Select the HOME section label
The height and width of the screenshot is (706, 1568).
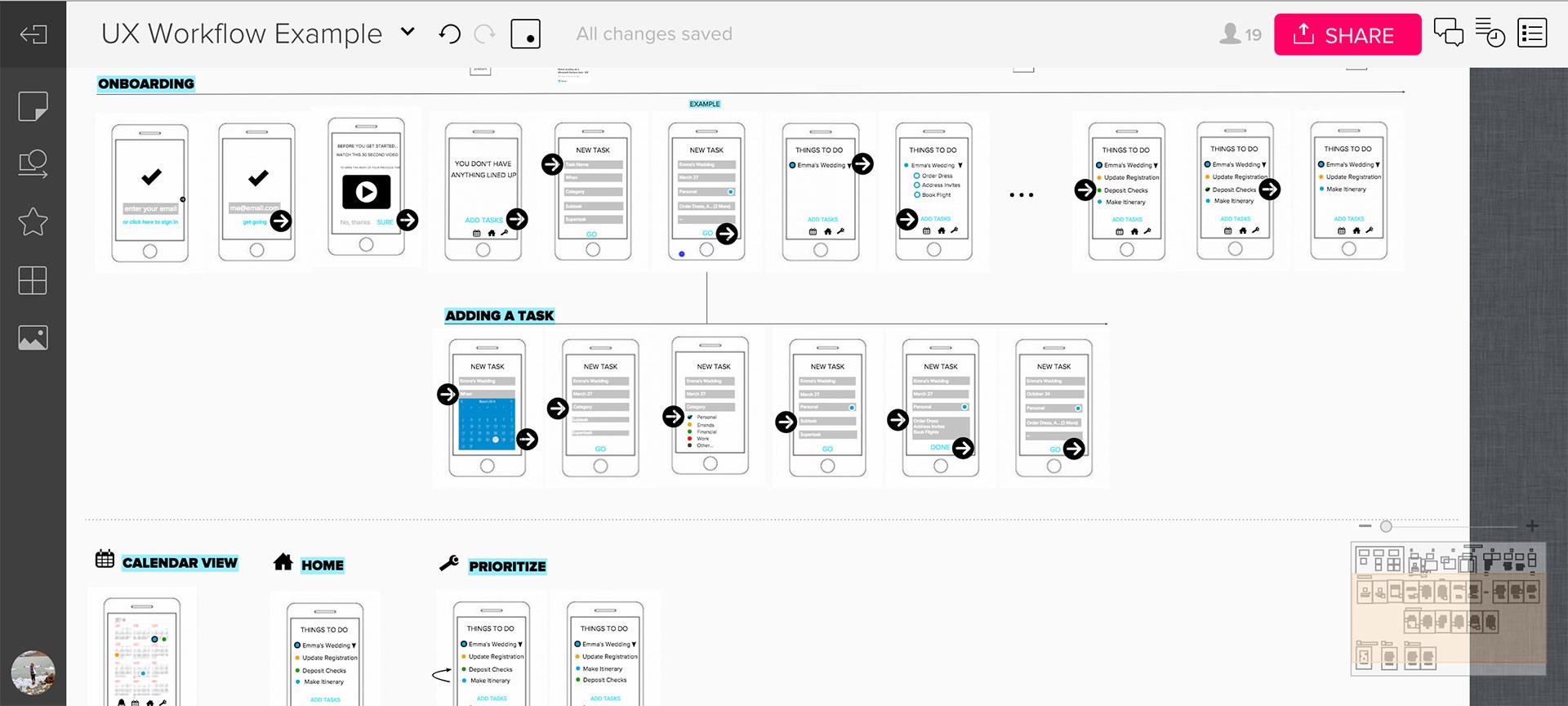(323, 565)
